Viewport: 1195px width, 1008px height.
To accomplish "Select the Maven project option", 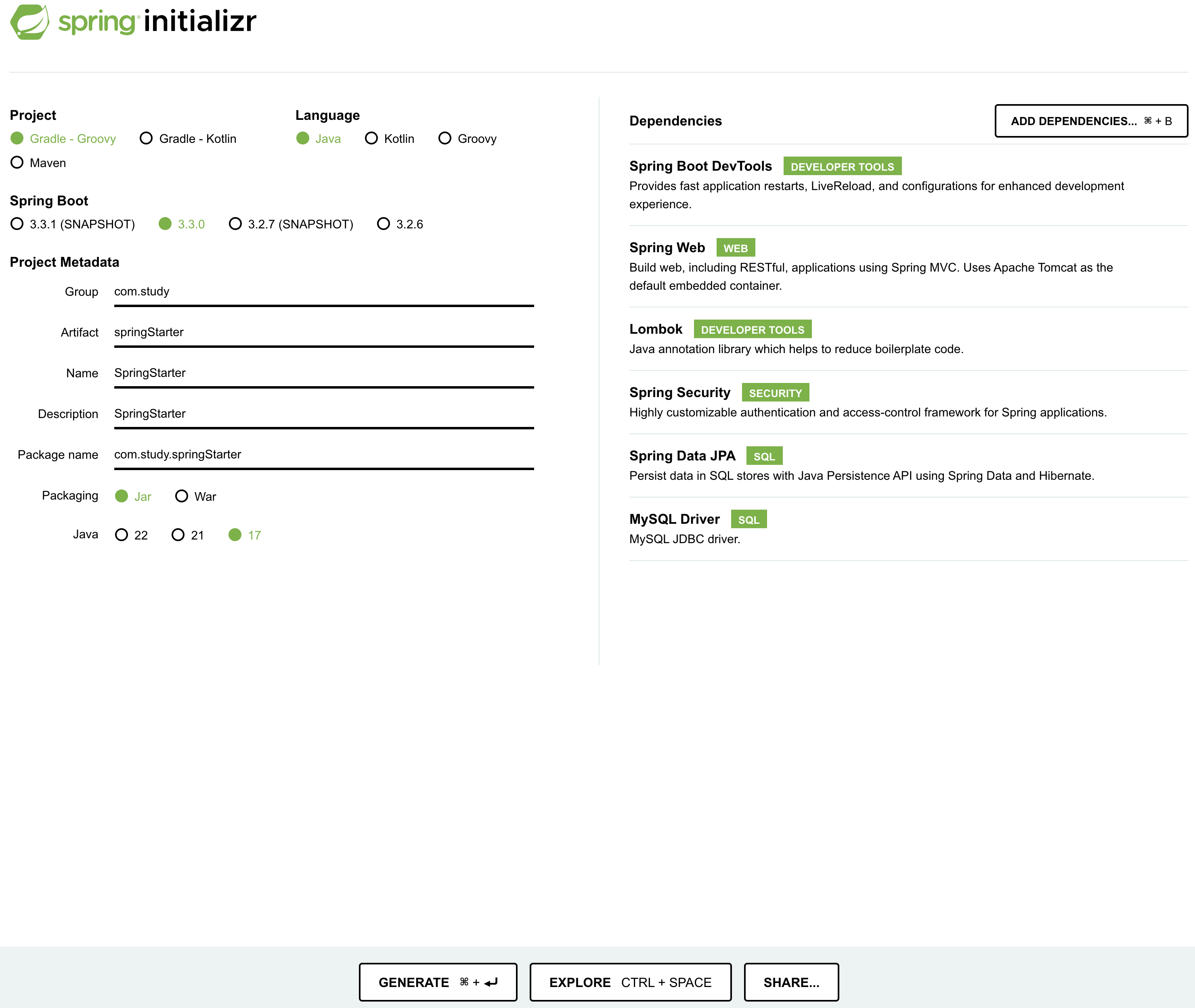I will [x=17, y=163].
